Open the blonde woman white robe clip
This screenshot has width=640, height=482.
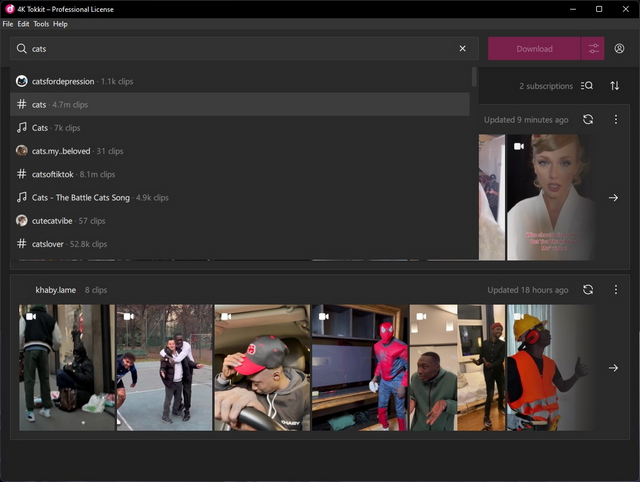tap(551, 197)
